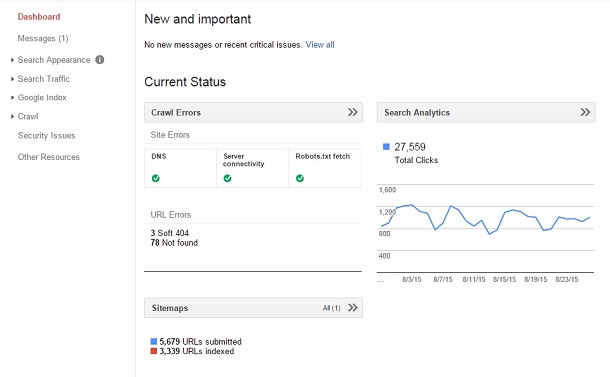Open Other Resources page
The width and height of the screenshot is (610, 377).
[49, 157]
